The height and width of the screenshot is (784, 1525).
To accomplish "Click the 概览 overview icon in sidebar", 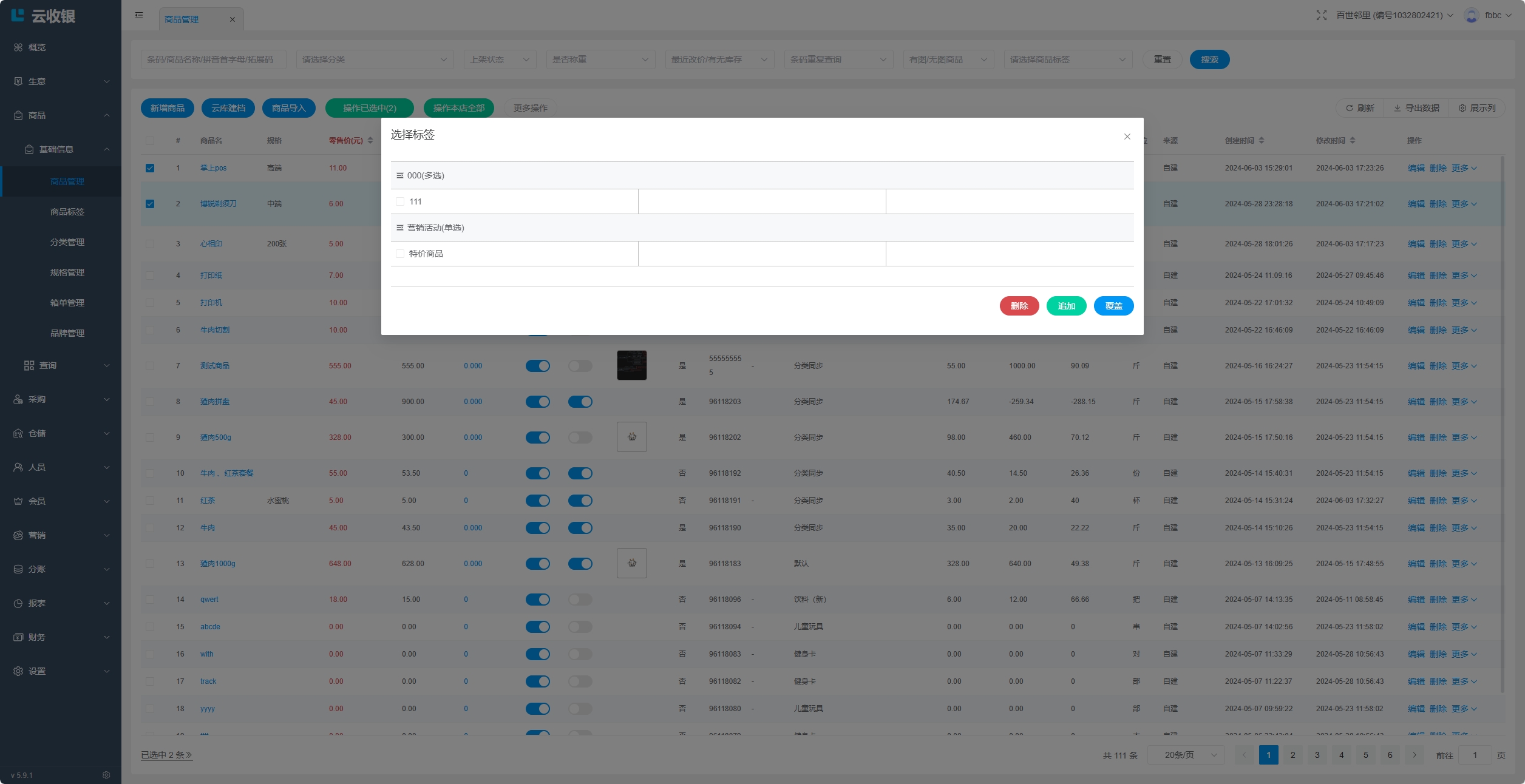I will (x=18, y=47).
